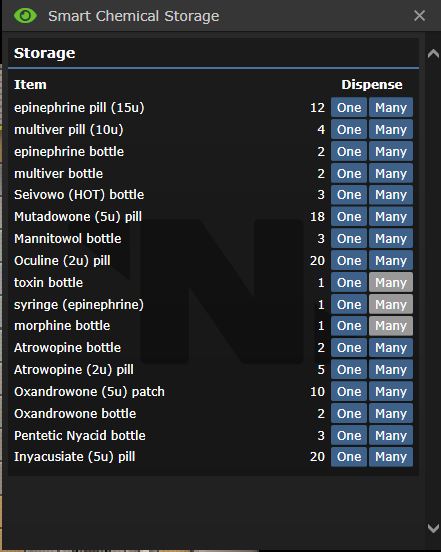Click the Dispense column header
441x552 pixels.
[372, 84]
